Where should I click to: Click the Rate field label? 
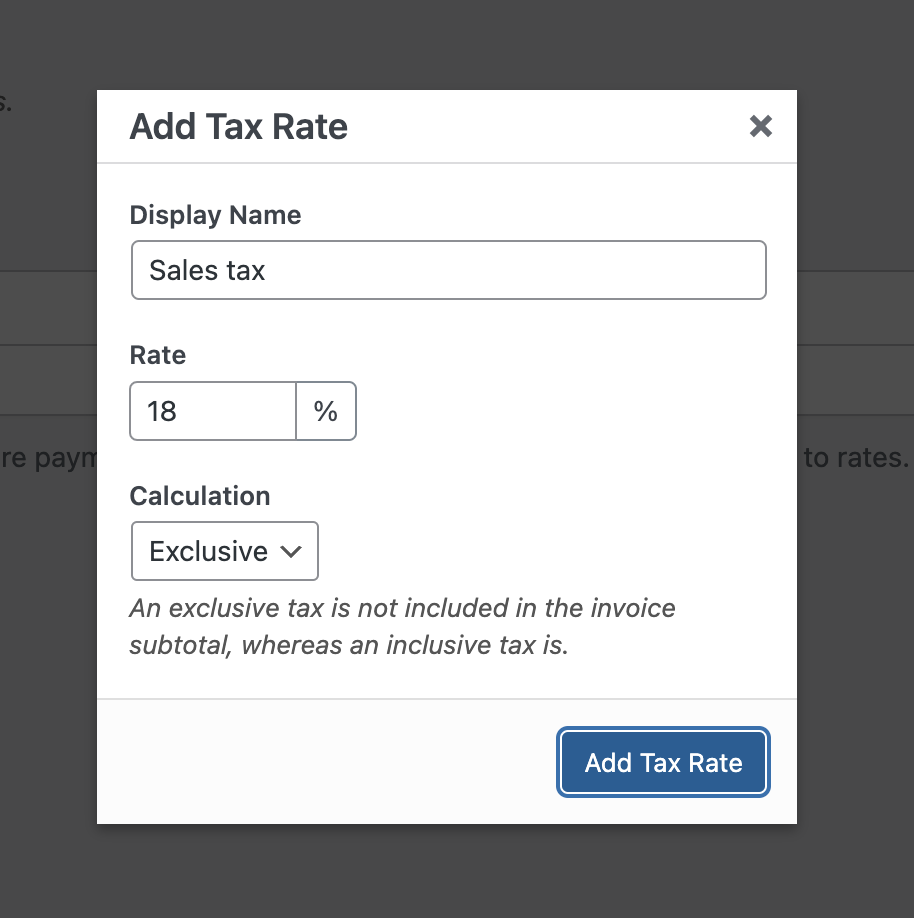pos(158,355)
